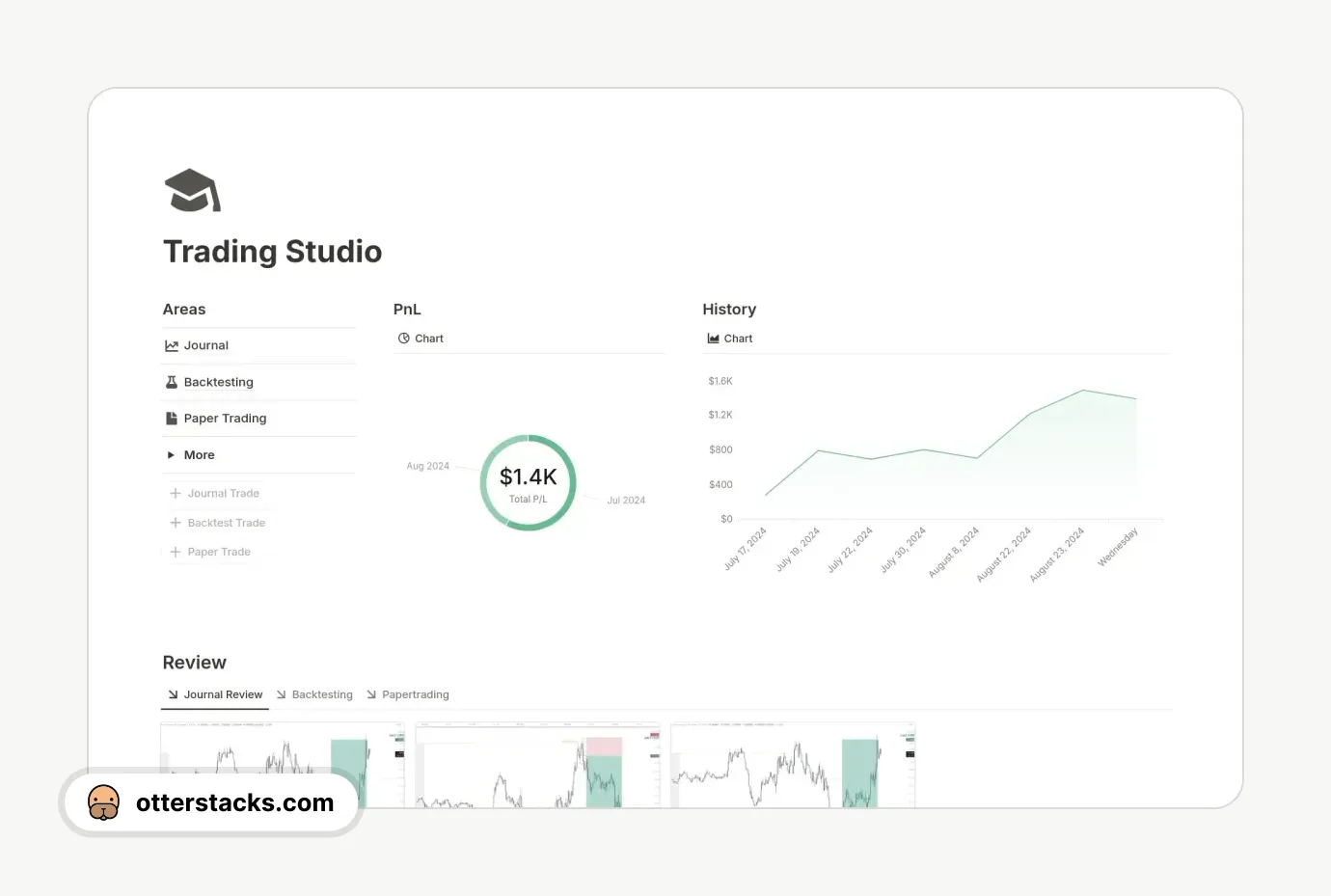The height and width of the screenshot is (896, 1331).
Task: Click the August 23, 2024 axis label
Action: pos(1057,554)
